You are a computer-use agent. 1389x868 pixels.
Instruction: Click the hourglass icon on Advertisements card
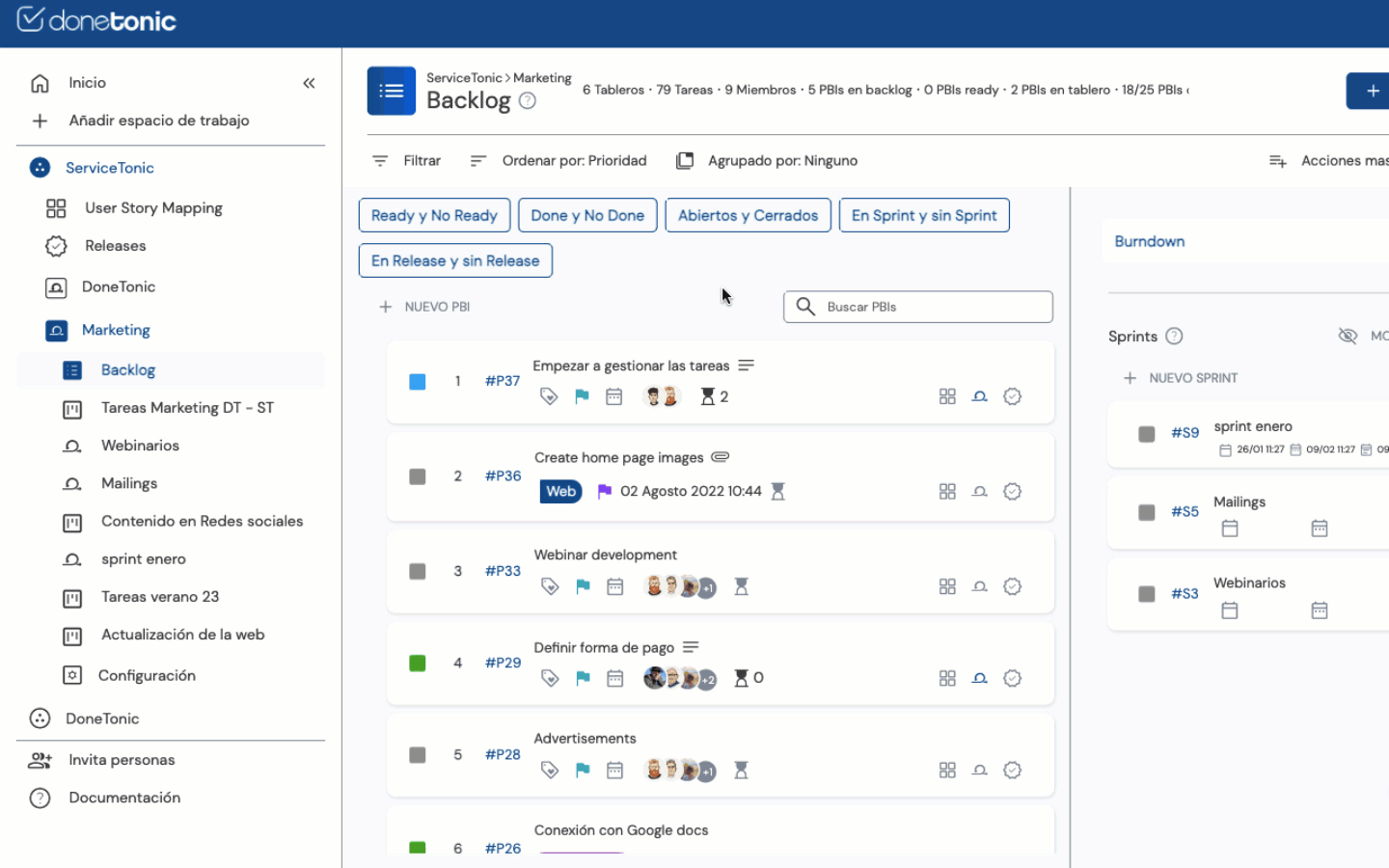point(741,770)
